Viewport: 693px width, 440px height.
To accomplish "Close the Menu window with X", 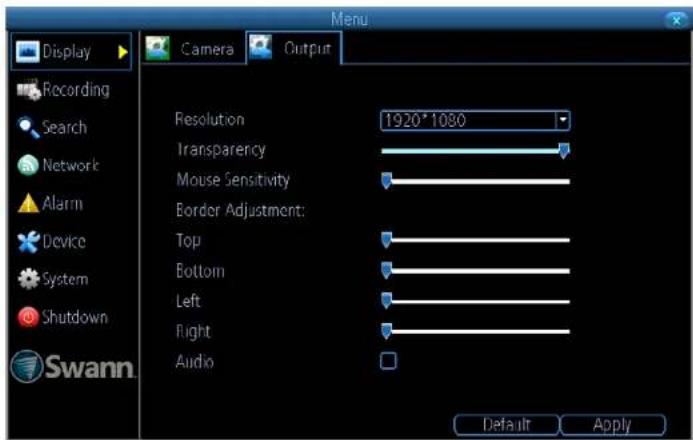I will tap(676, 20).
